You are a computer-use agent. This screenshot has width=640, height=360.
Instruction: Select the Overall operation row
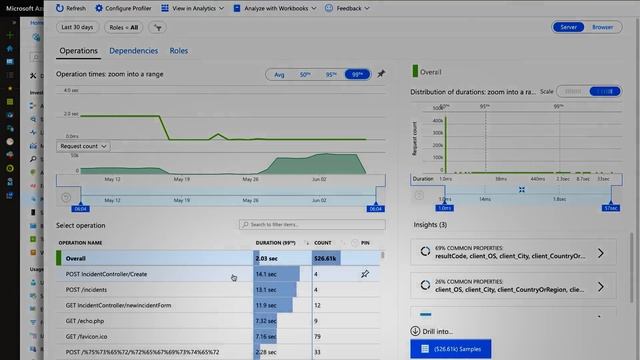pos(218,258)
